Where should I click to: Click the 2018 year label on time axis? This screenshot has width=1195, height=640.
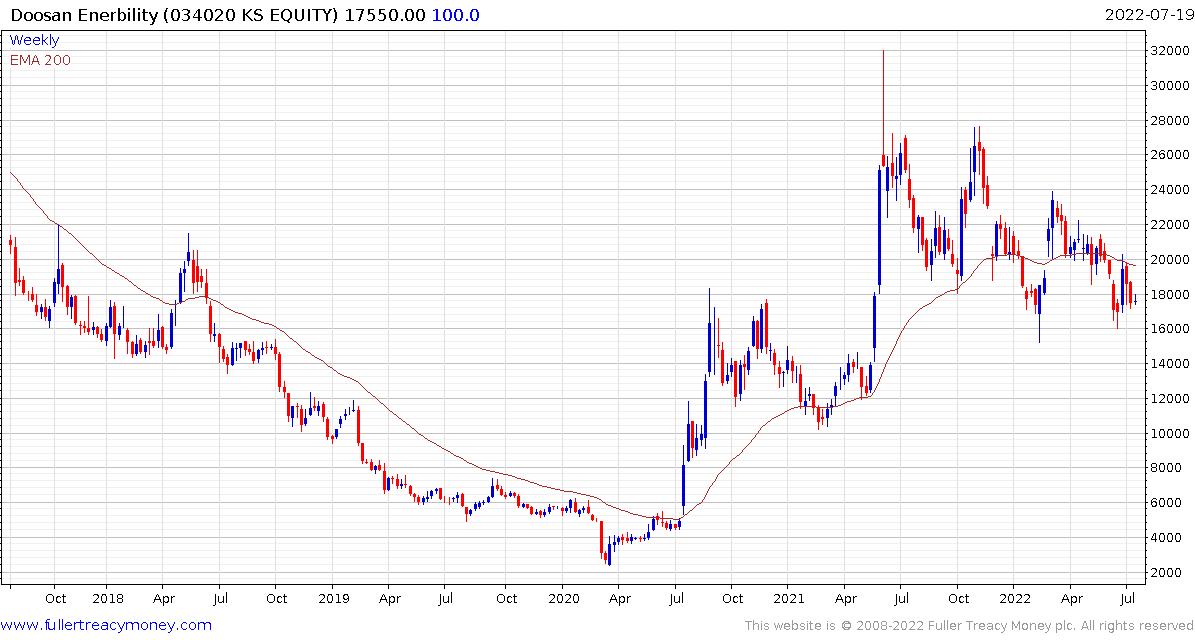106,599
